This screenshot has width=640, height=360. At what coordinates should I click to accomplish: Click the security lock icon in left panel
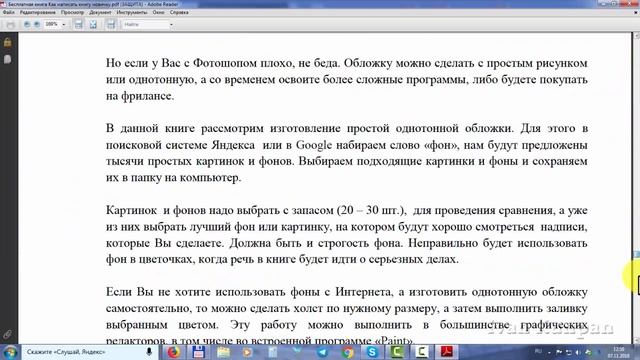point(7,42)
